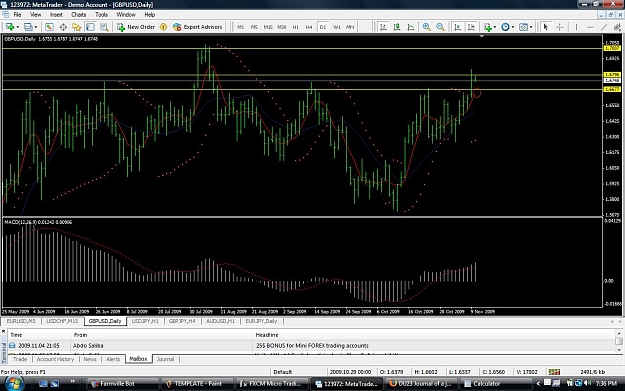The width and height of the screenshot is (625, 391).
Task: Switch to the USDJPY,H1 chart tab
Action: point(145,321)
